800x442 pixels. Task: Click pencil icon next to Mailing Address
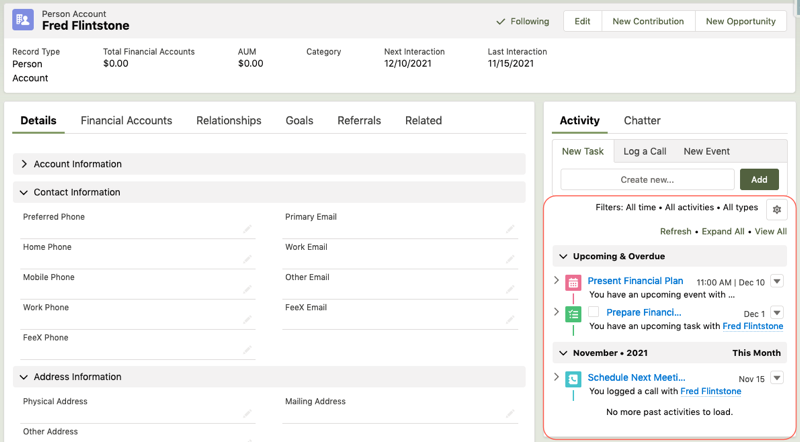[x=510, y=414]
